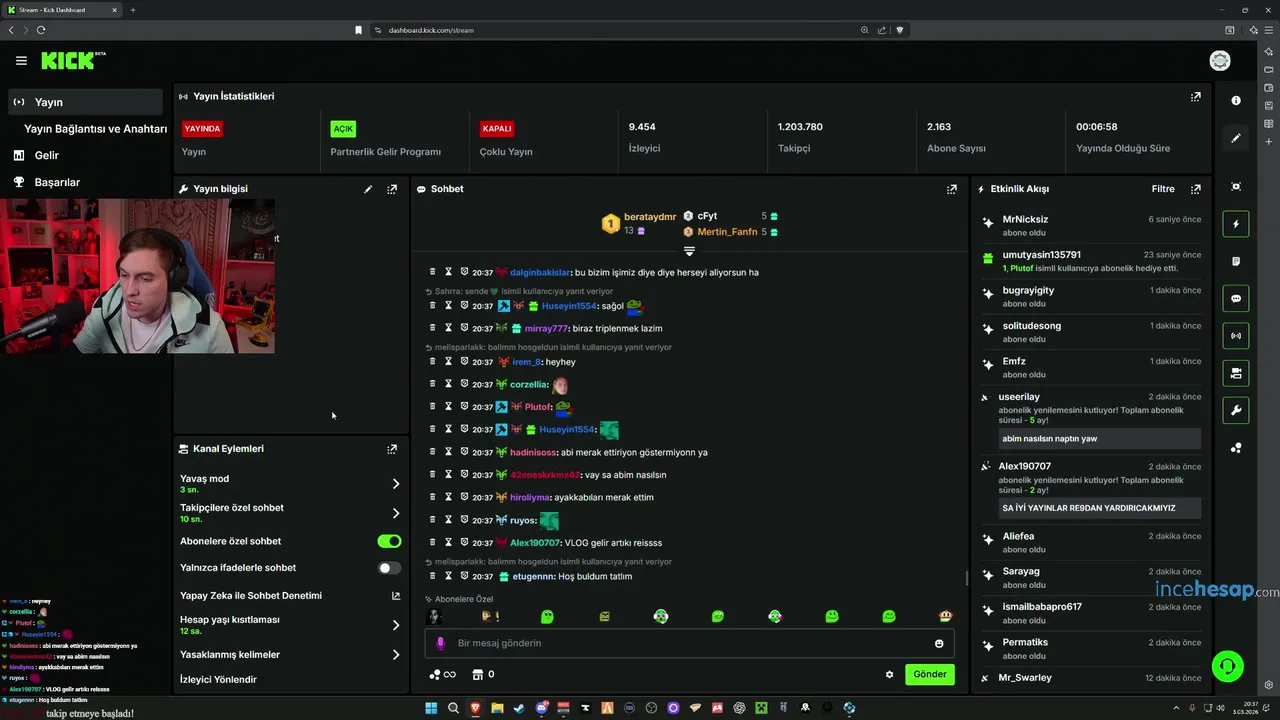Image resolution: width=1280 pixels, height=720 pixels.
Task: Open chat settings gear next to Gönder
Action: click(x=889, y=674)
